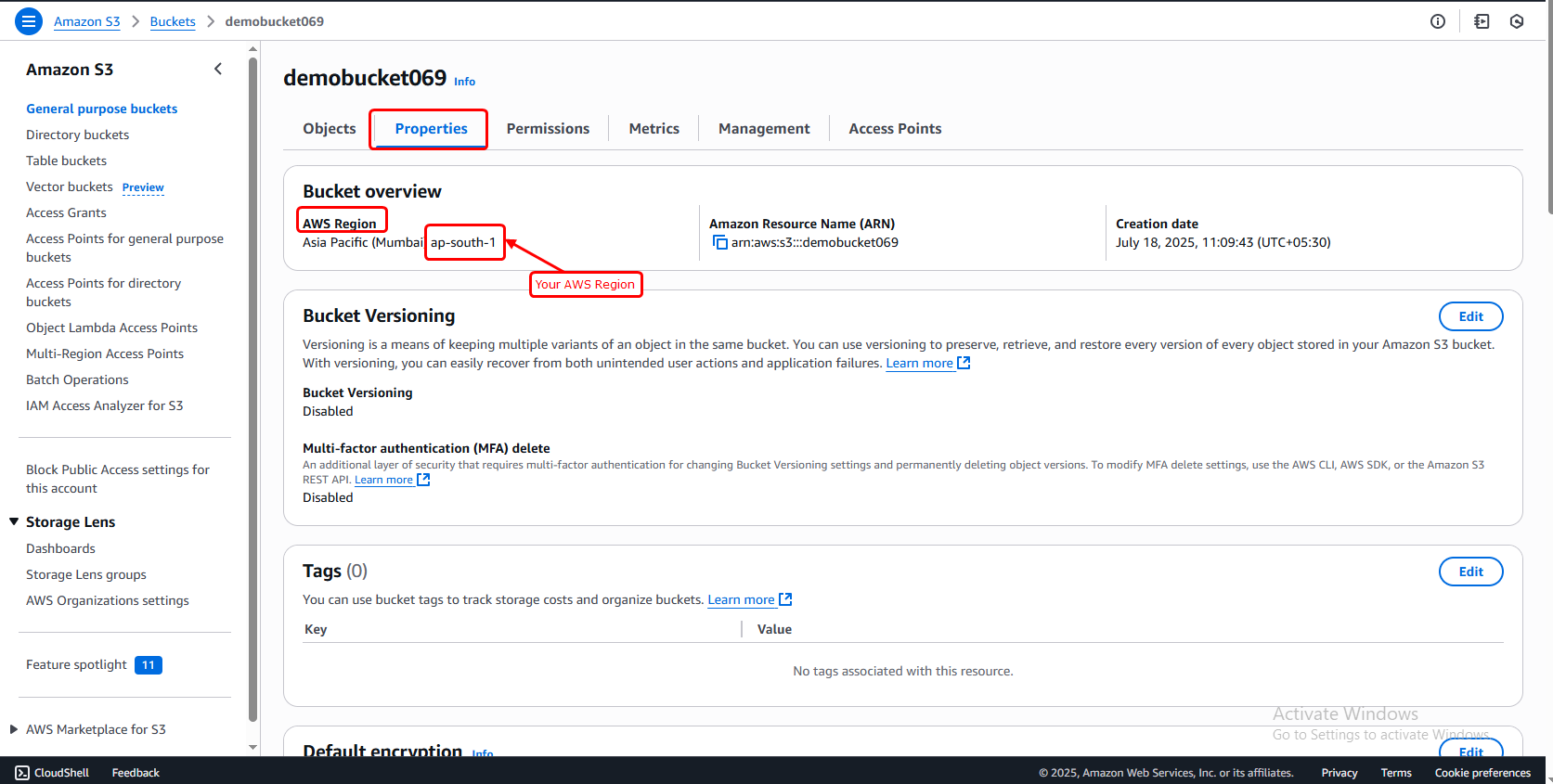
Task: Open Table buckets in sidebar
Action: click(66, 161)
